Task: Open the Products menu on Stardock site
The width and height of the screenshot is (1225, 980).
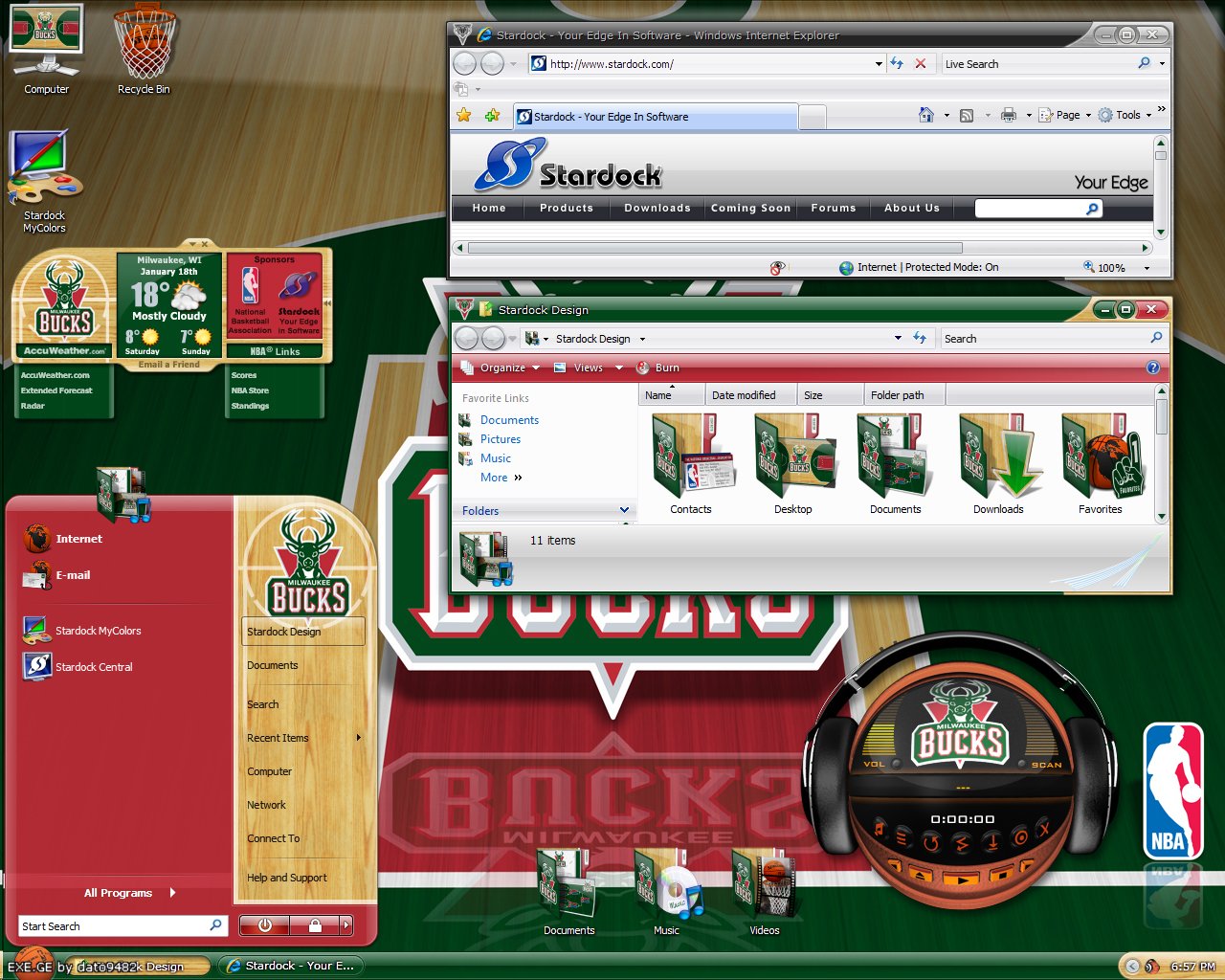Action: (x=567, y=208)
